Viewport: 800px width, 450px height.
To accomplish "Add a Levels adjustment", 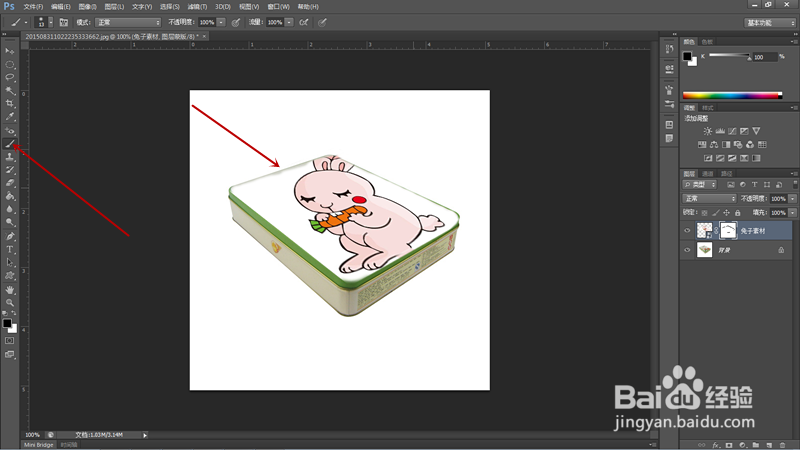I will click(x=720, y=131).
